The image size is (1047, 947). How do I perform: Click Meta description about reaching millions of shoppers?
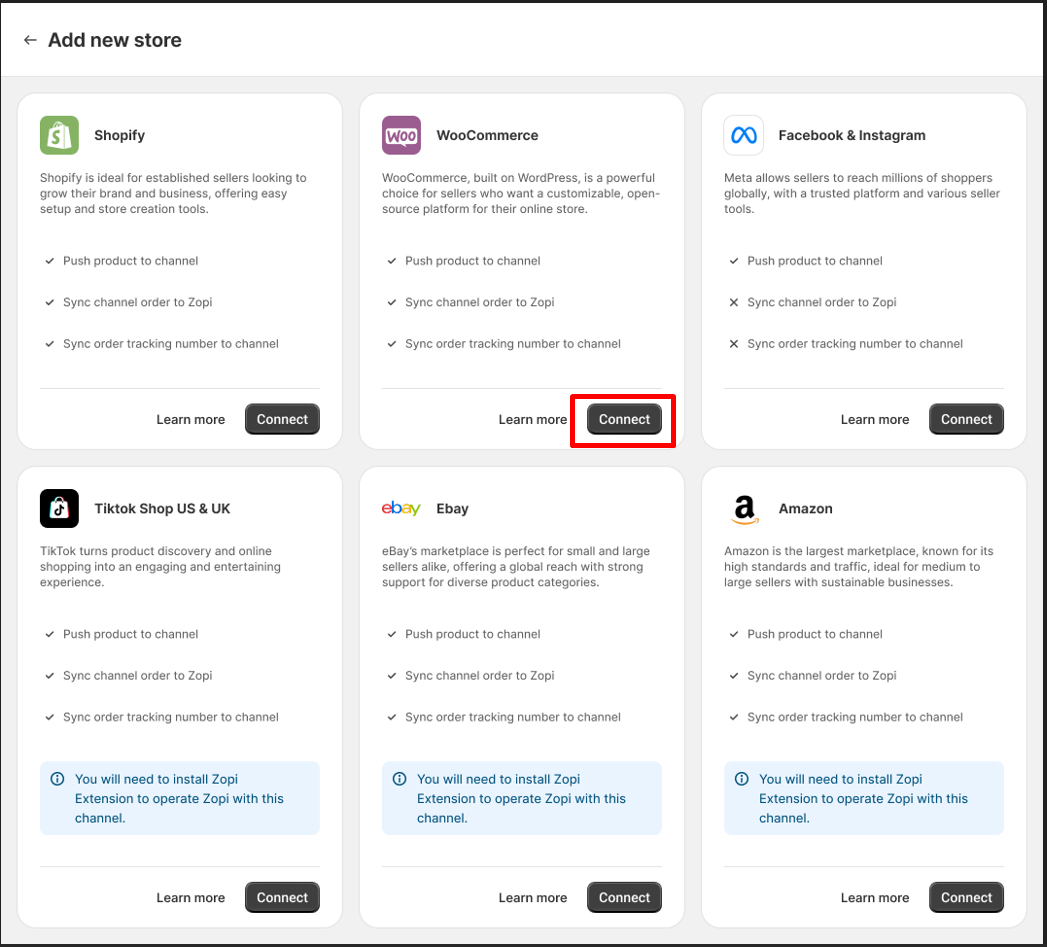pos(862,194)
